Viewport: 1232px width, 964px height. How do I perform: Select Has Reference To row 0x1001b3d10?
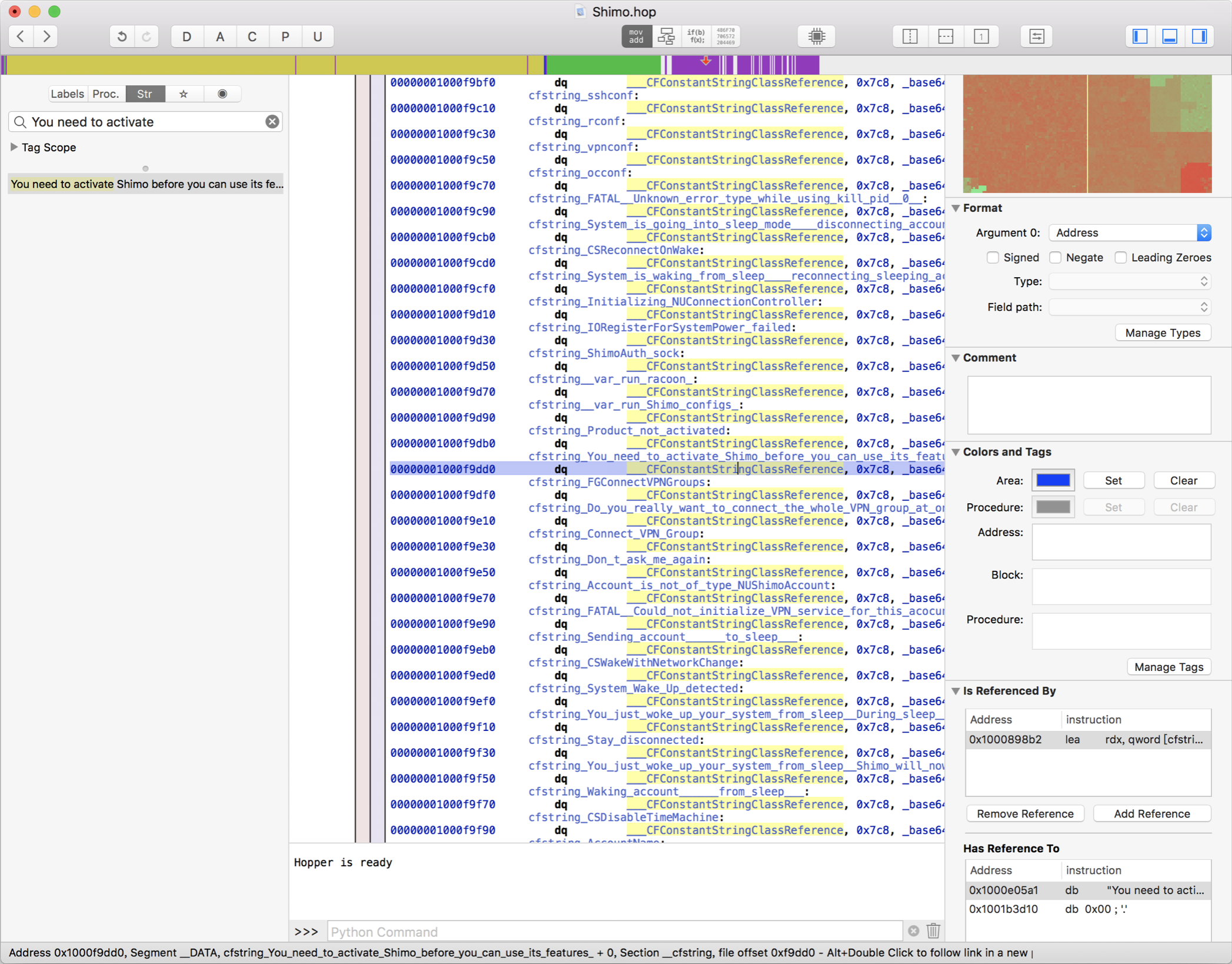click(x=1088, y=909)
